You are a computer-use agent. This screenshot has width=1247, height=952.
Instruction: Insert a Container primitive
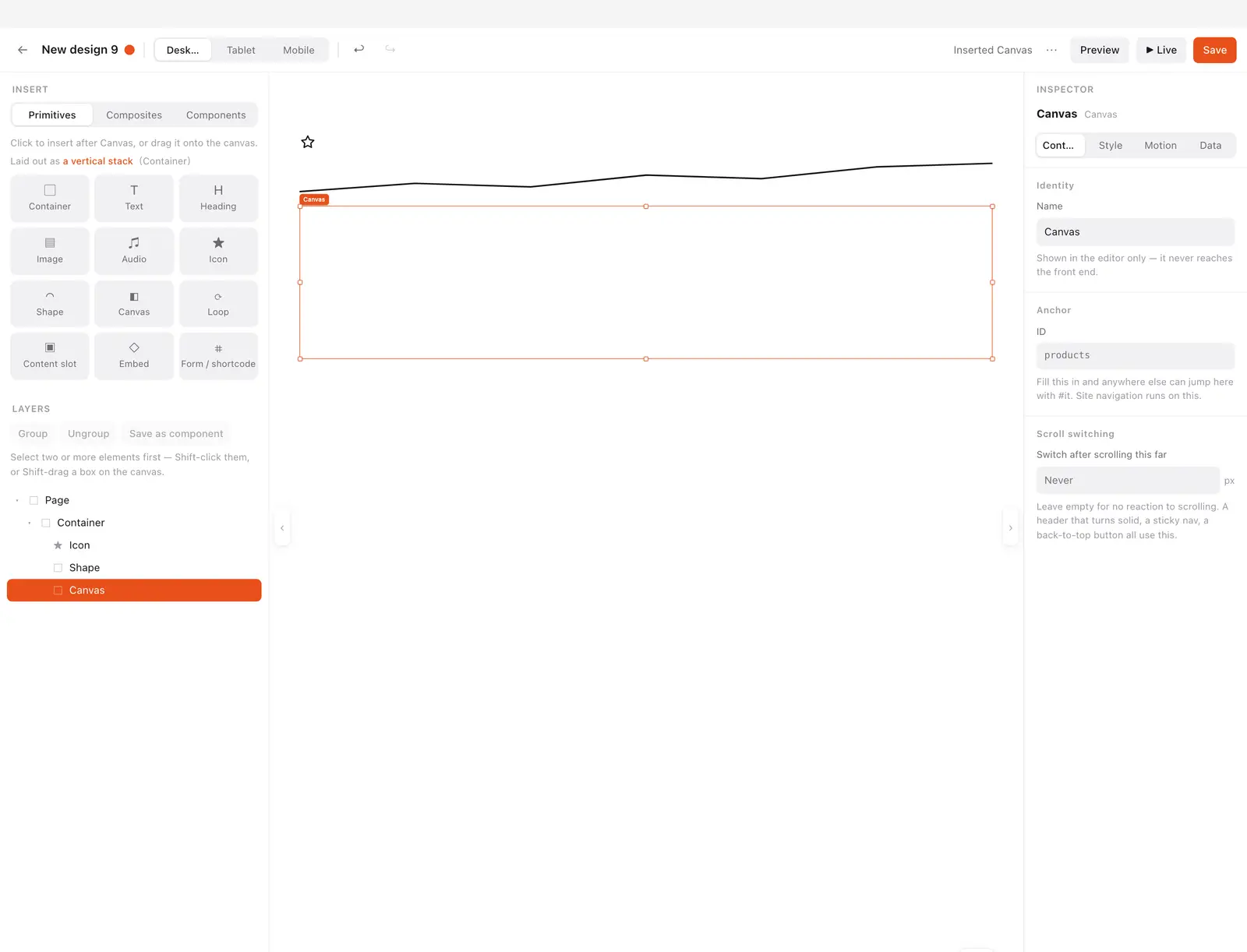50,198
